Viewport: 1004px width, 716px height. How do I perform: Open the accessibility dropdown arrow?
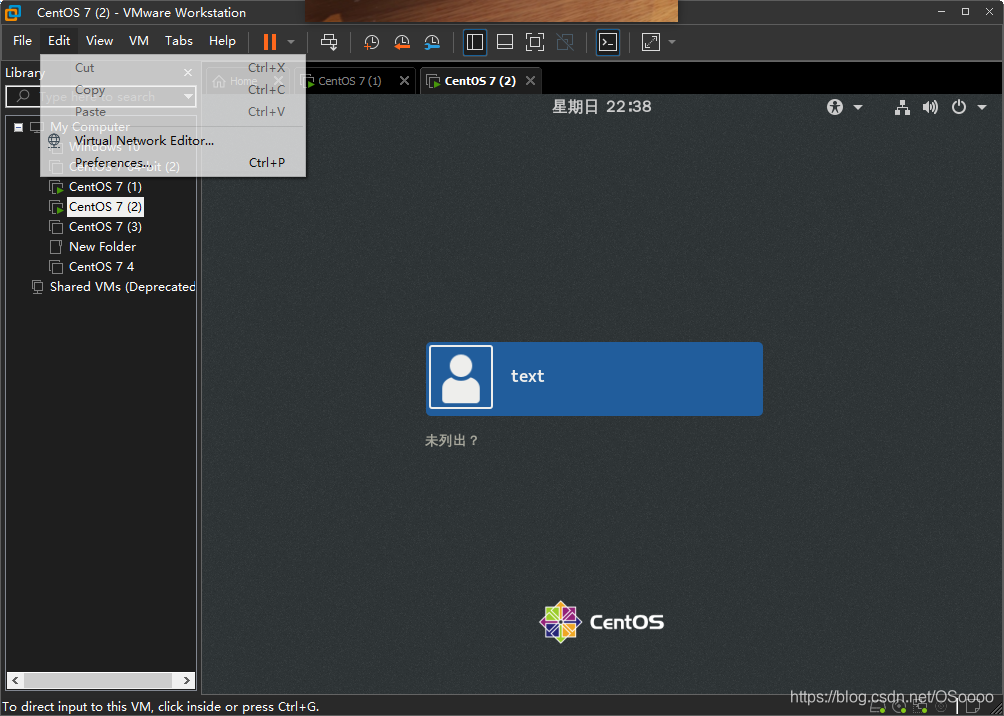tap(858, 107)
